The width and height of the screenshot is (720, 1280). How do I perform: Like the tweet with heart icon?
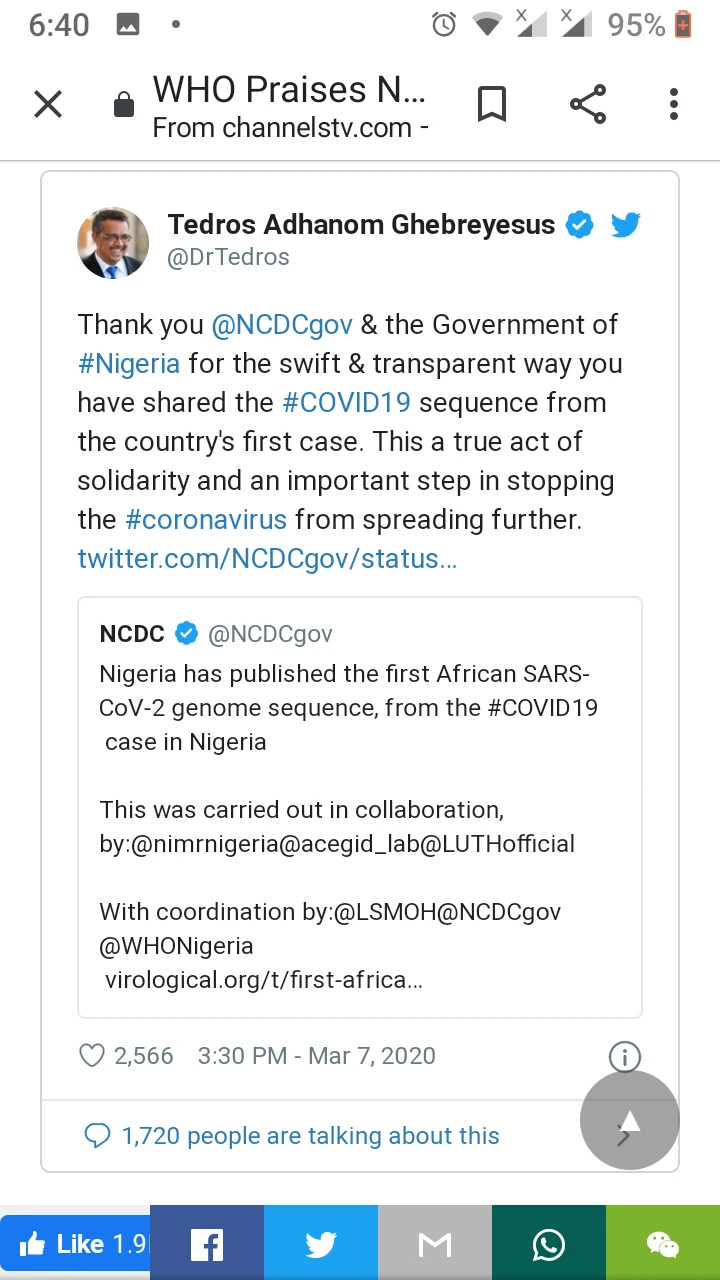tap(92, 1055)
